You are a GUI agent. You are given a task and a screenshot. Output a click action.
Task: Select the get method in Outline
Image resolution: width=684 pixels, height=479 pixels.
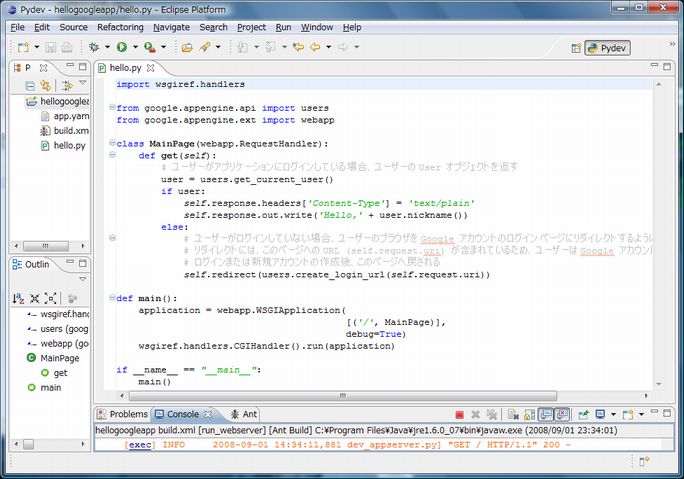coord(60,372)
